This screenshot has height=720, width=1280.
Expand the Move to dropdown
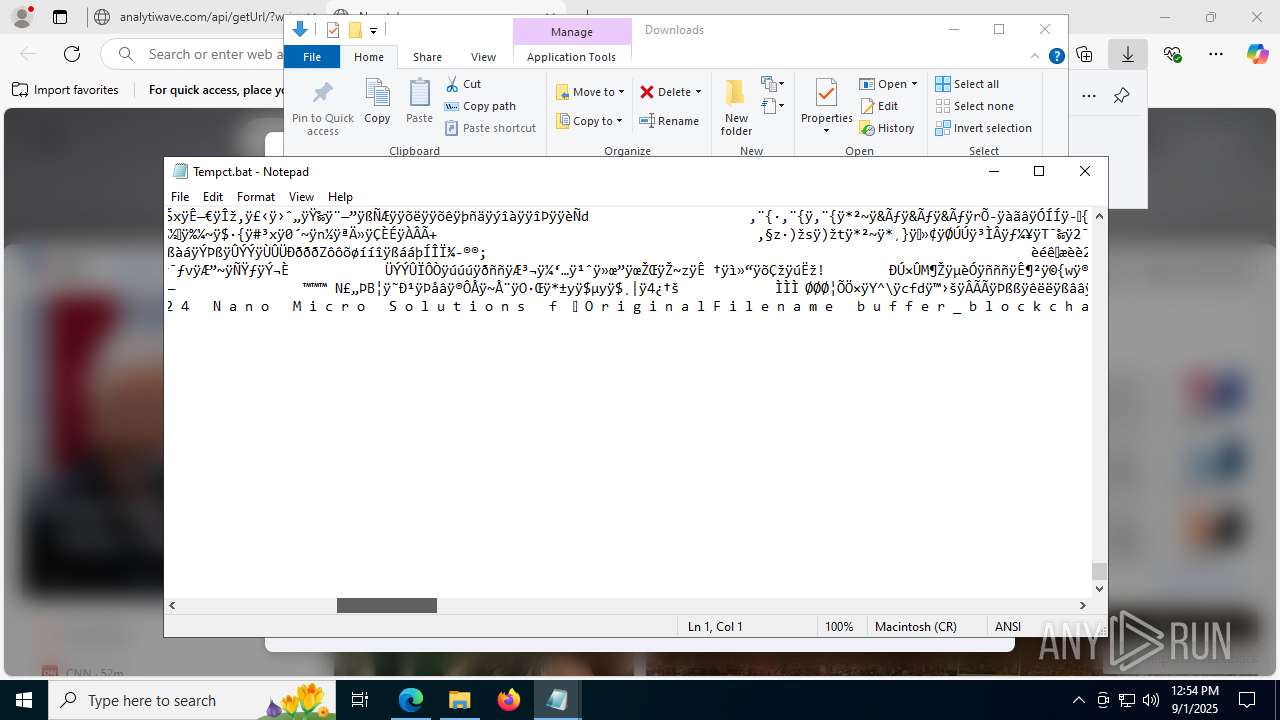pyautogui.click(x=621, y=92)
